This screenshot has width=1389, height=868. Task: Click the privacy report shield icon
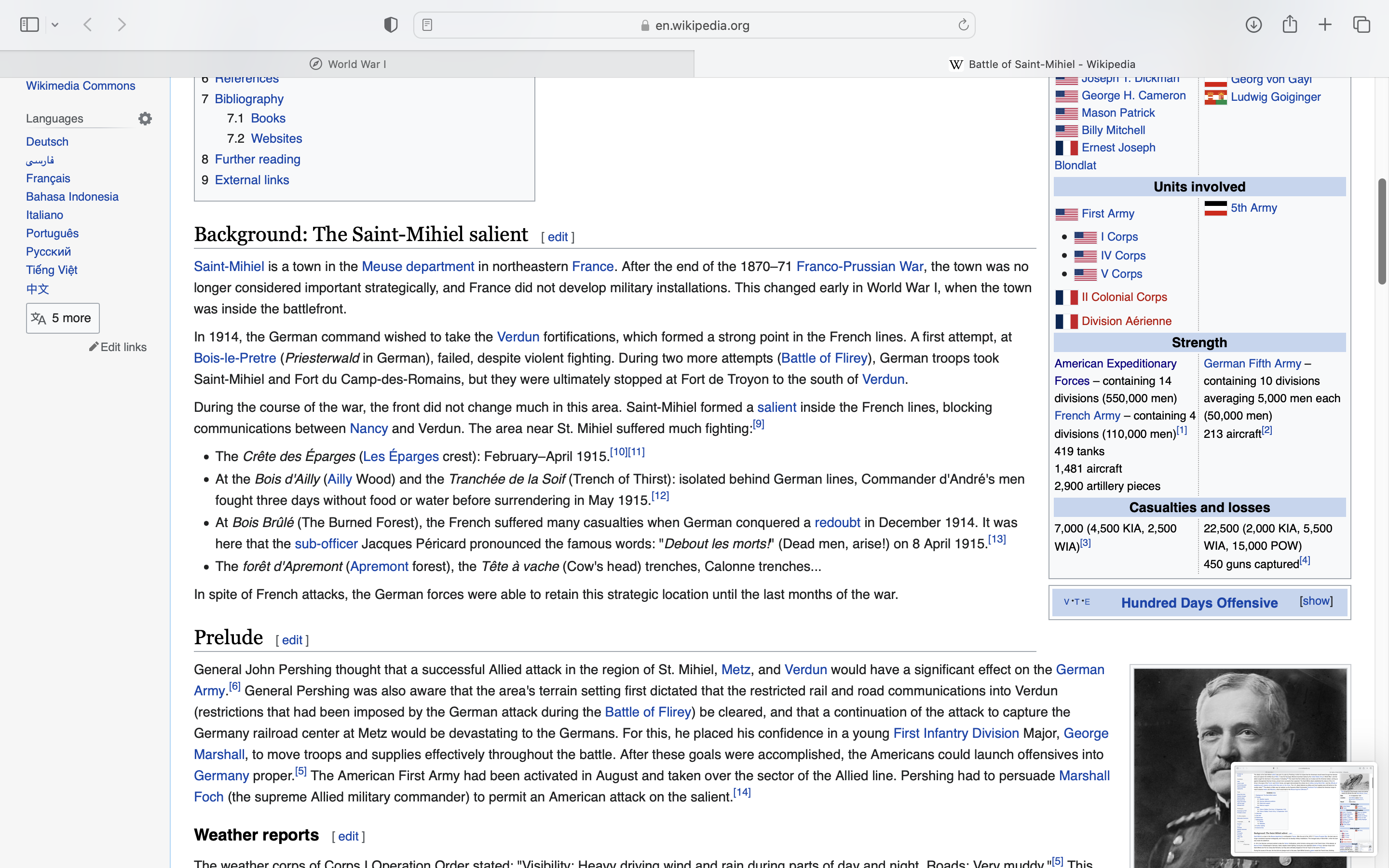[391, 25]
